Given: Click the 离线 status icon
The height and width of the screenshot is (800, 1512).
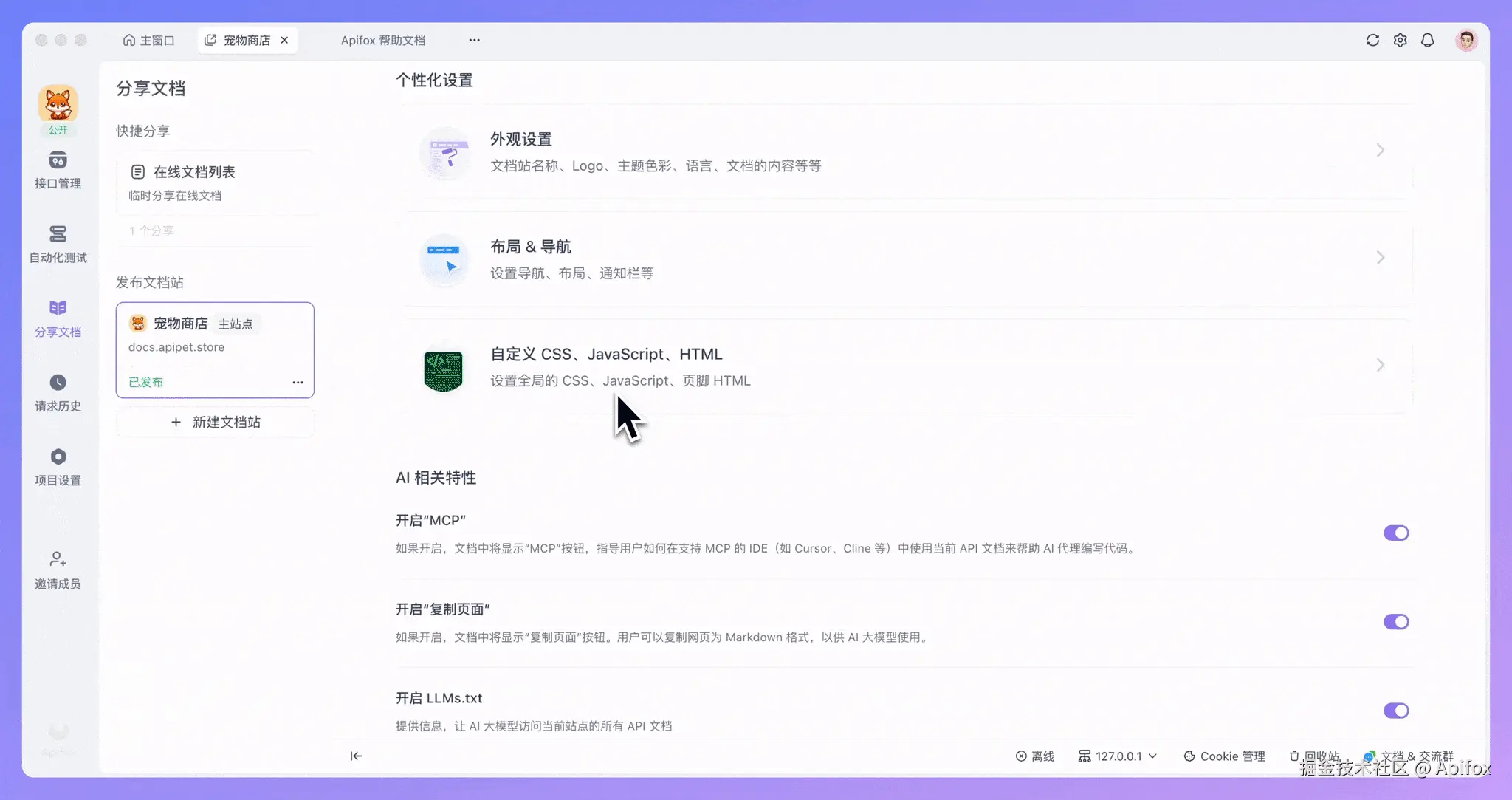Looking at the screenshot, I should coord(1021,756).
